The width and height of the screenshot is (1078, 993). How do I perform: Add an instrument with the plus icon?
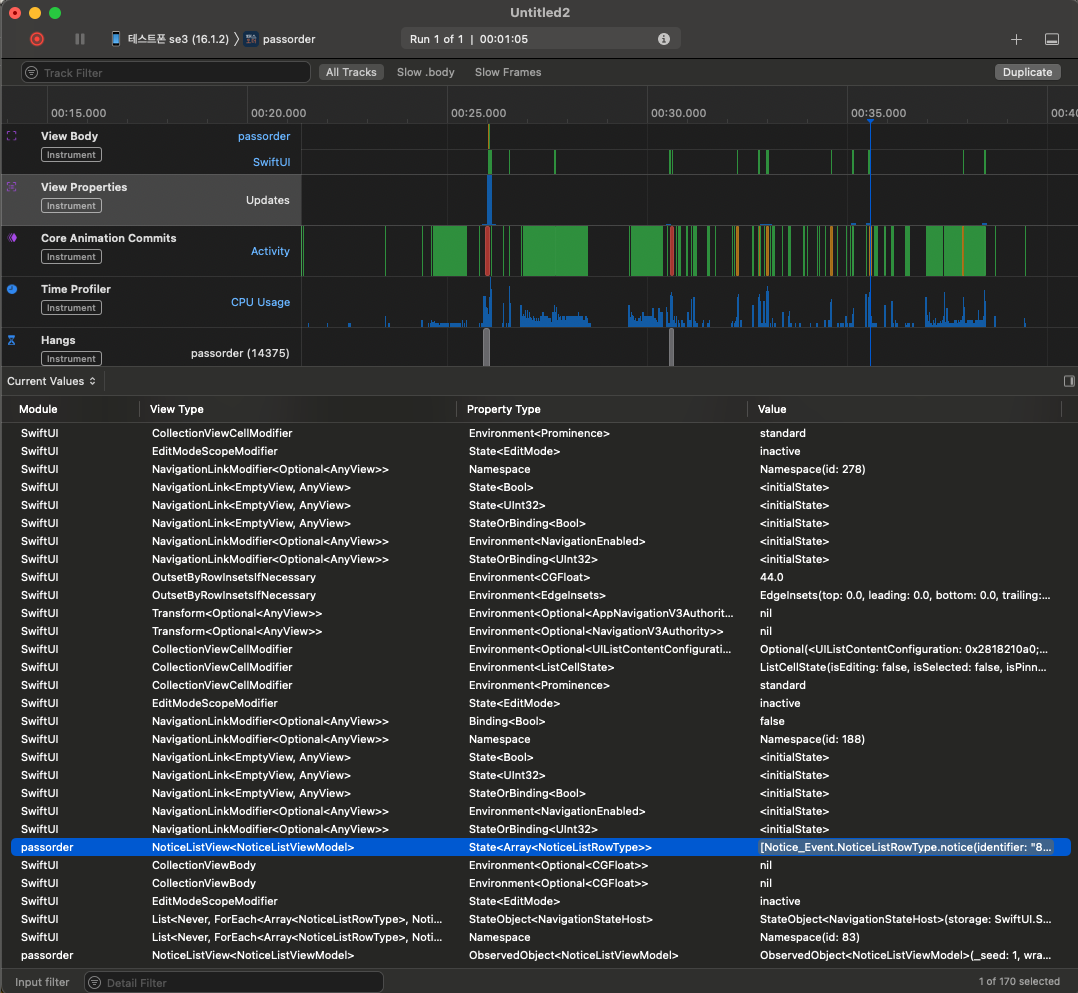pos(1016,39)
